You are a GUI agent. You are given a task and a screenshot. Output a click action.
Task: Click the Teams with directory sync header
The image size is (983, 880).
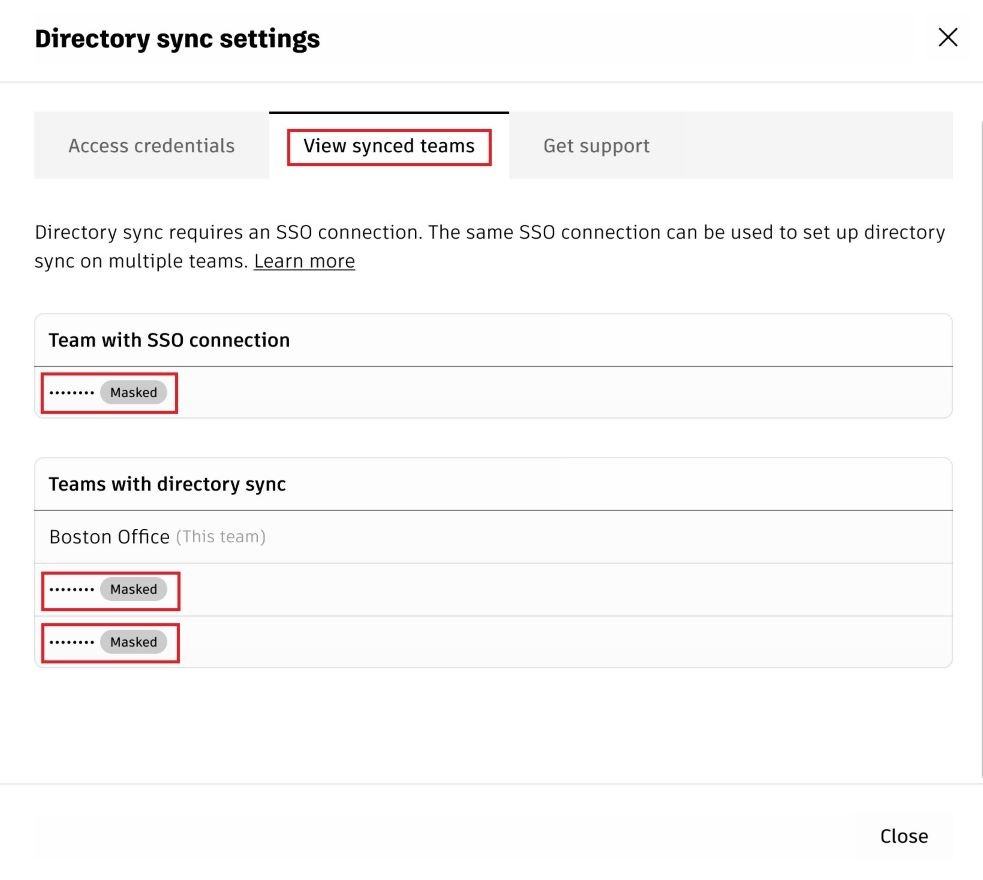167,484
